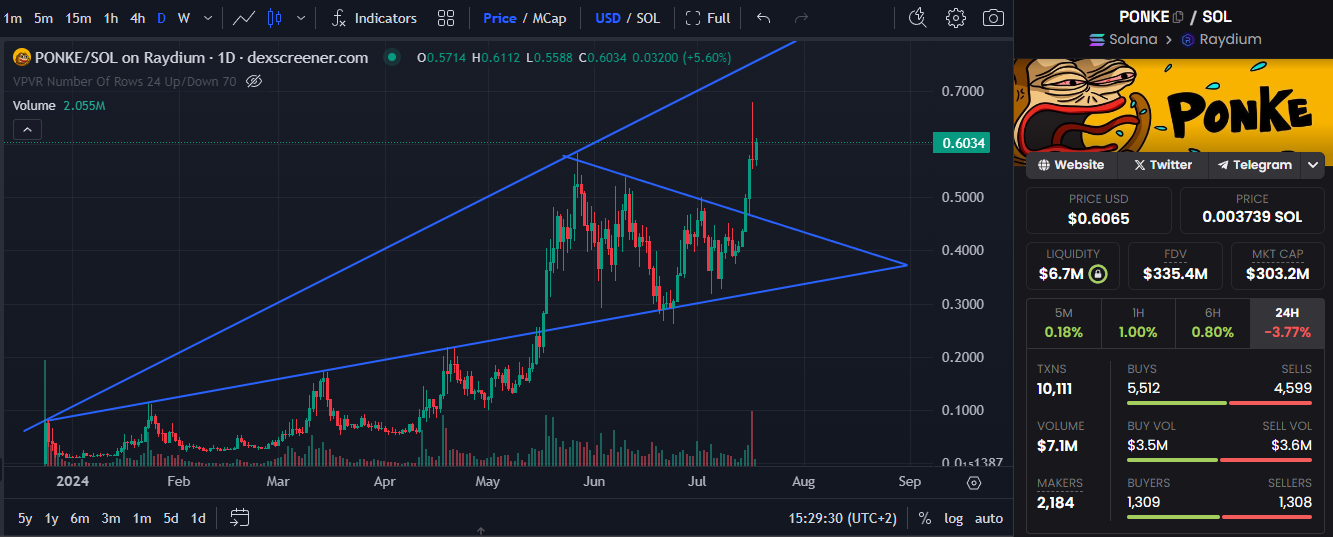
Task: Select the 4h timeframe
Action: pyautogui.click(x=138, y=18)
